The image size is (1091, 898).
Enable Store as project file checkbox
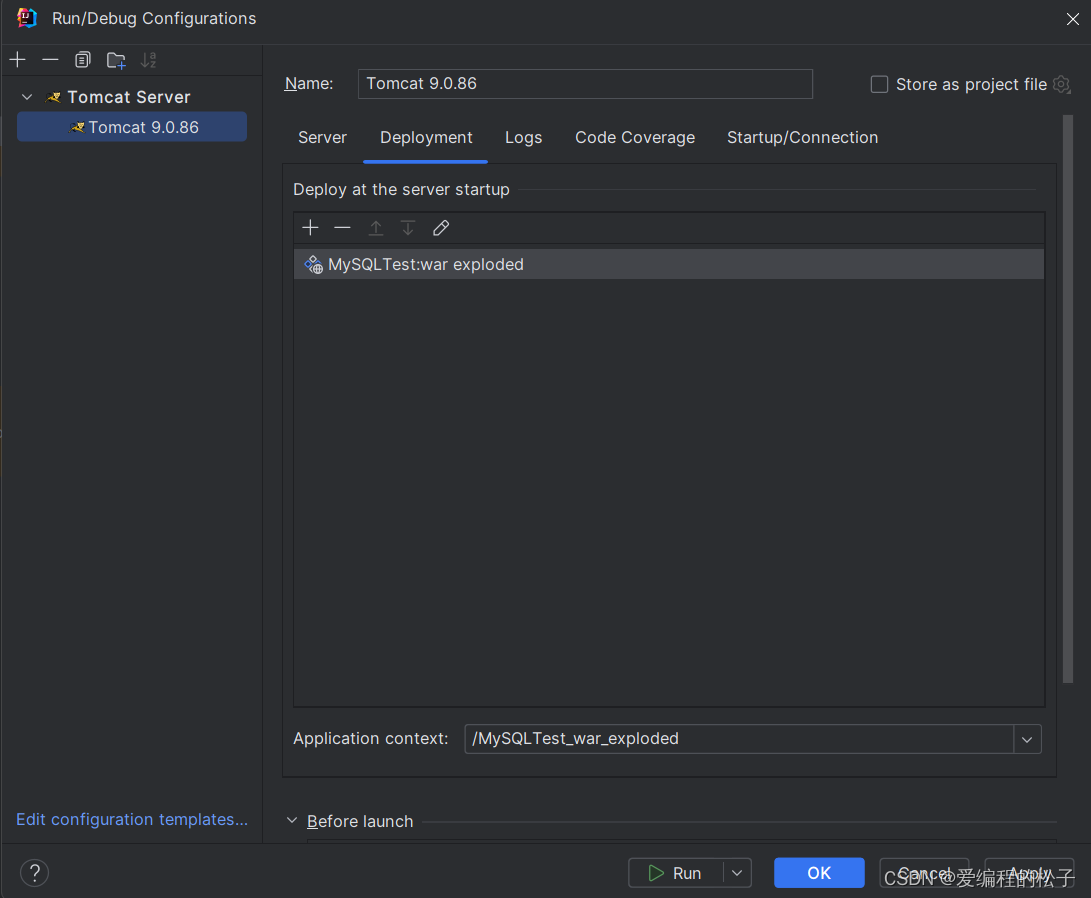[879, 84]
